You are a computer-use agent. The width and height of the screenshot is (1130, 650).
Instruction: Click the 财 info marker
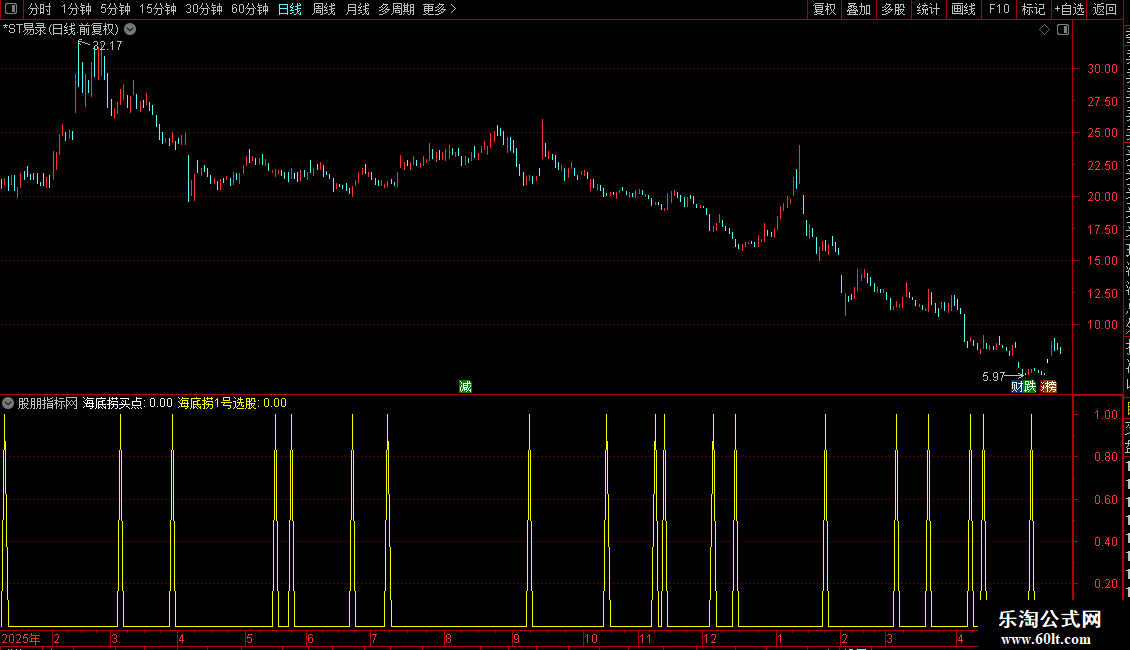(x=1017, y=387)
